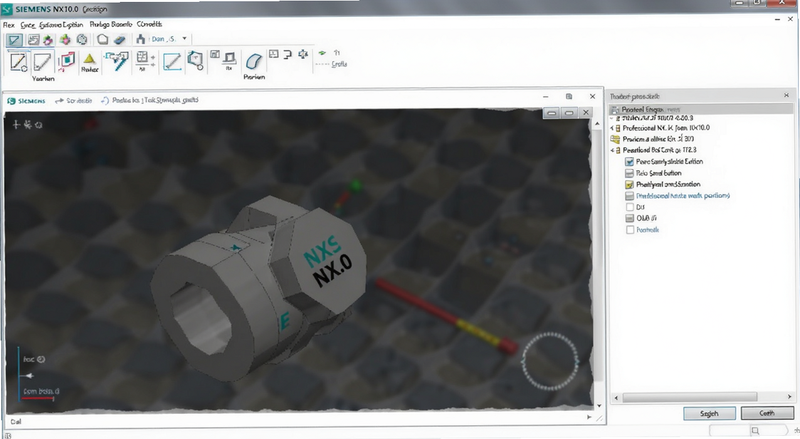The image size is (800, 439).
Task: Start the sketch tool with pencil and circle
Action: point(18,62)
